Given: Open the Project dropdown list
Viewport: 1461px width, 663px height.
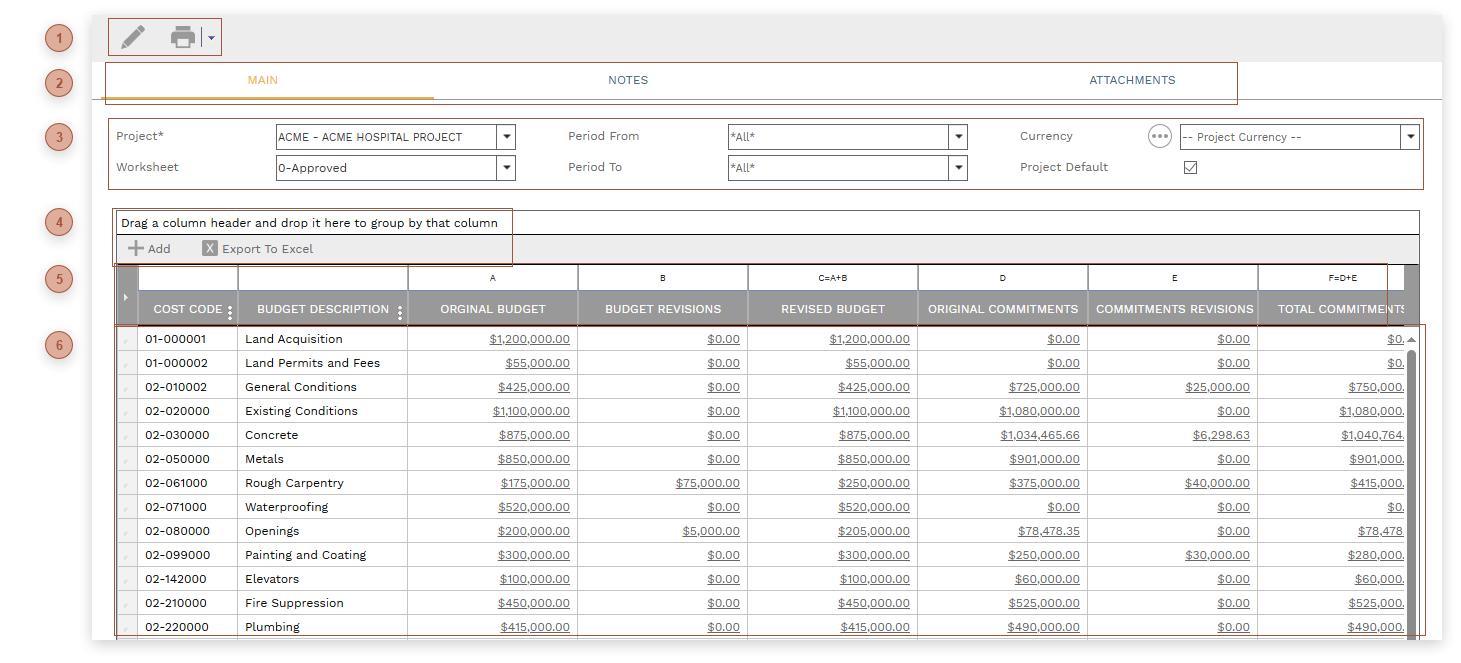Looking at the screenshot, I should [506, 136].
